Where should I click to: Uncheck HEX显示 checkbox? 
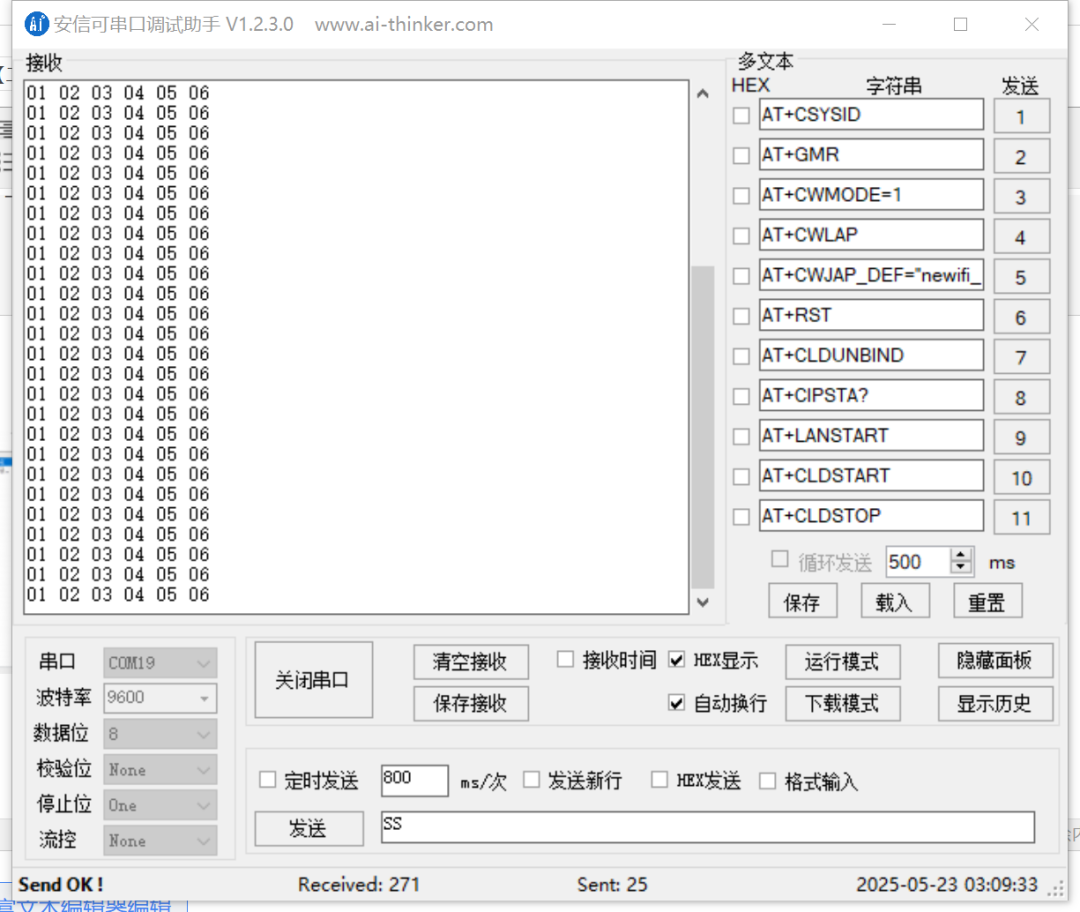676,660
